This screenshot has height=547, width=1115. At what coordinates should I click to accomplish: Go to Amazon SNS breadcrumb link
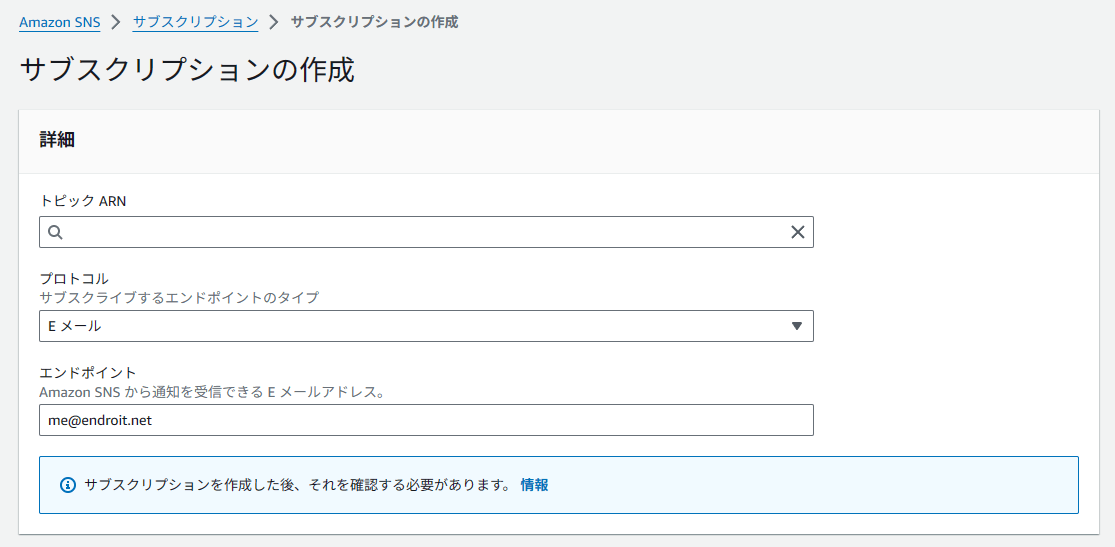pos(60,22)
